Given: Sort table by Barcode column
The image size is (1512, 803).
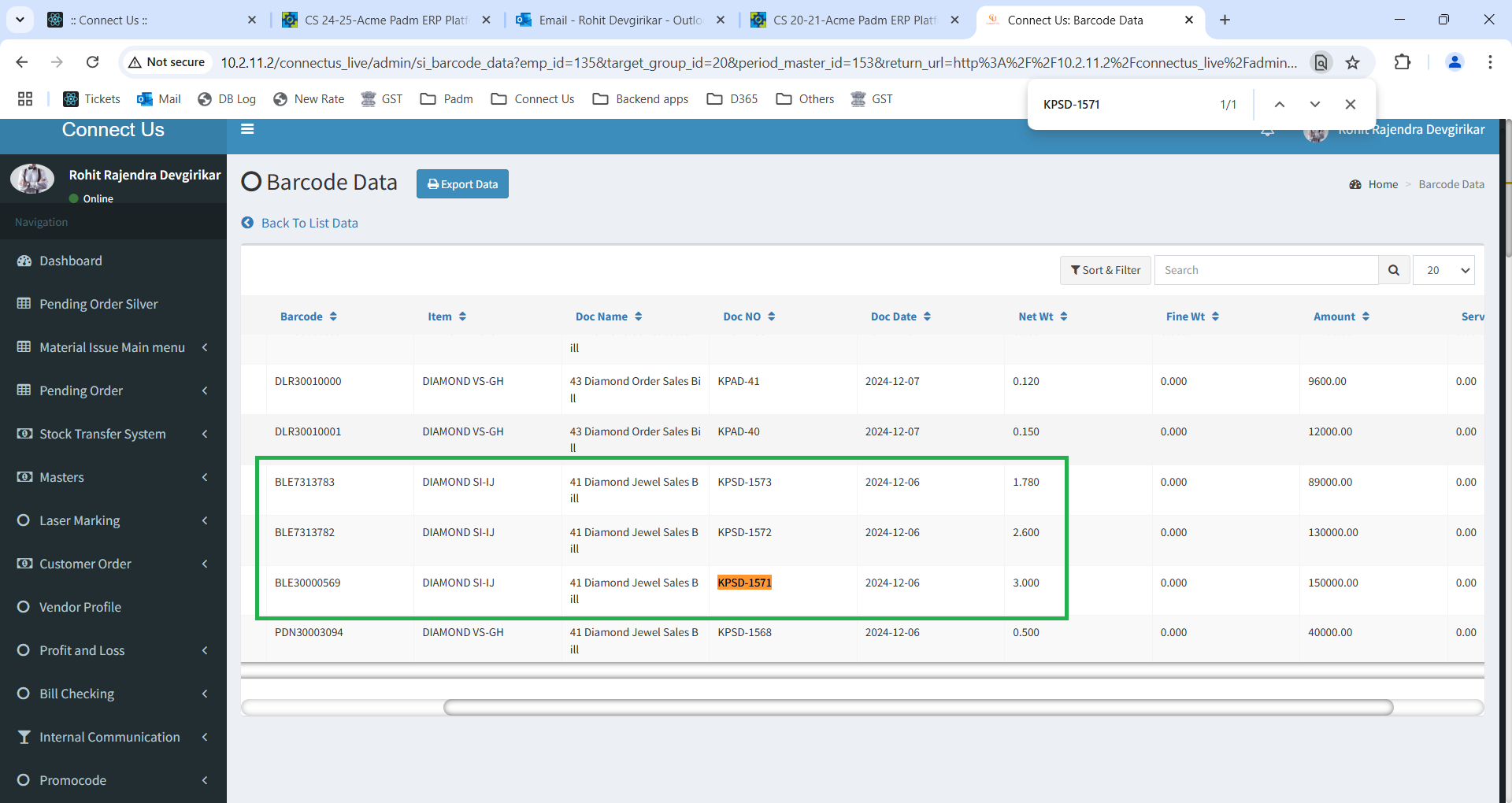Looking at the screenshot, I should pos(309,316).
